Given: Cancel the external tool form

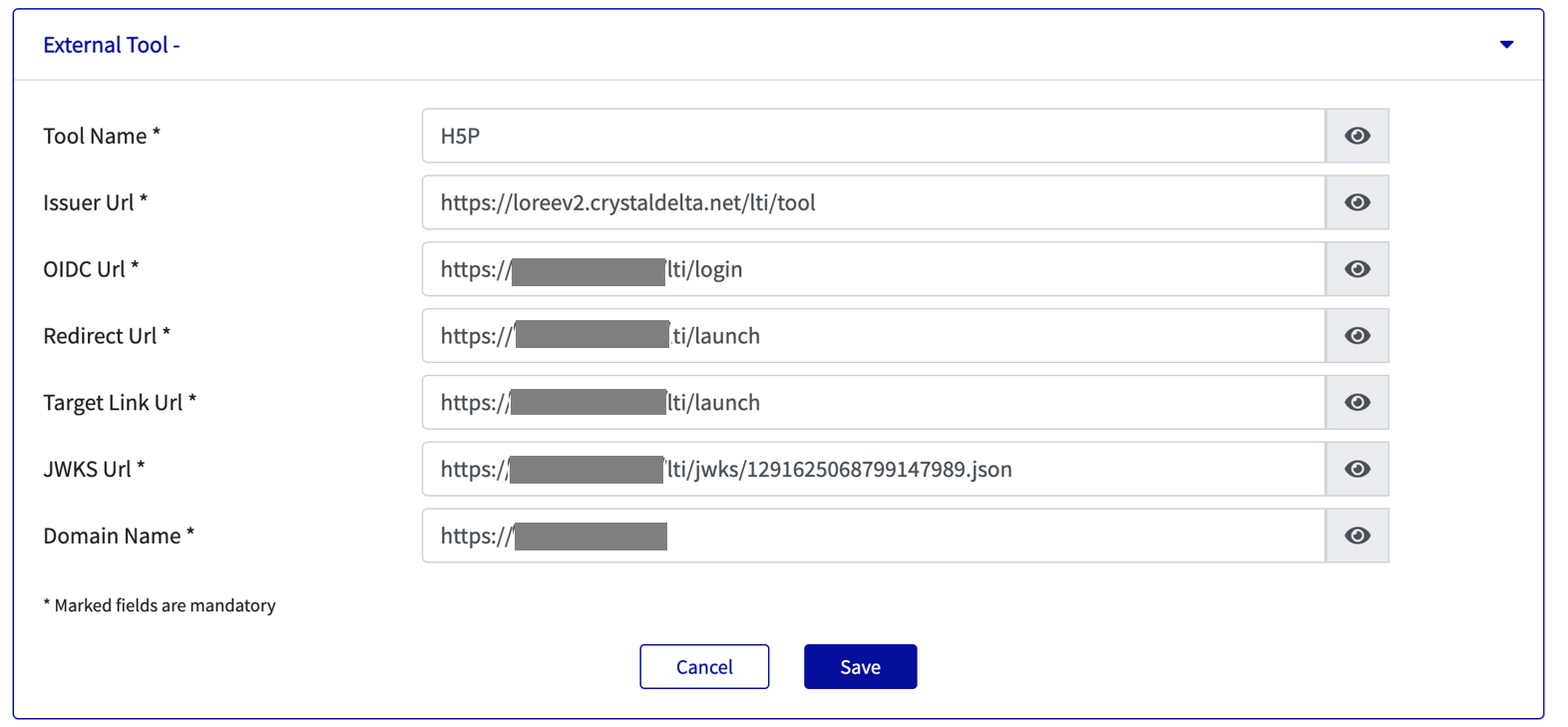Looking at the screenshot, I should click(x=704, y=666).
